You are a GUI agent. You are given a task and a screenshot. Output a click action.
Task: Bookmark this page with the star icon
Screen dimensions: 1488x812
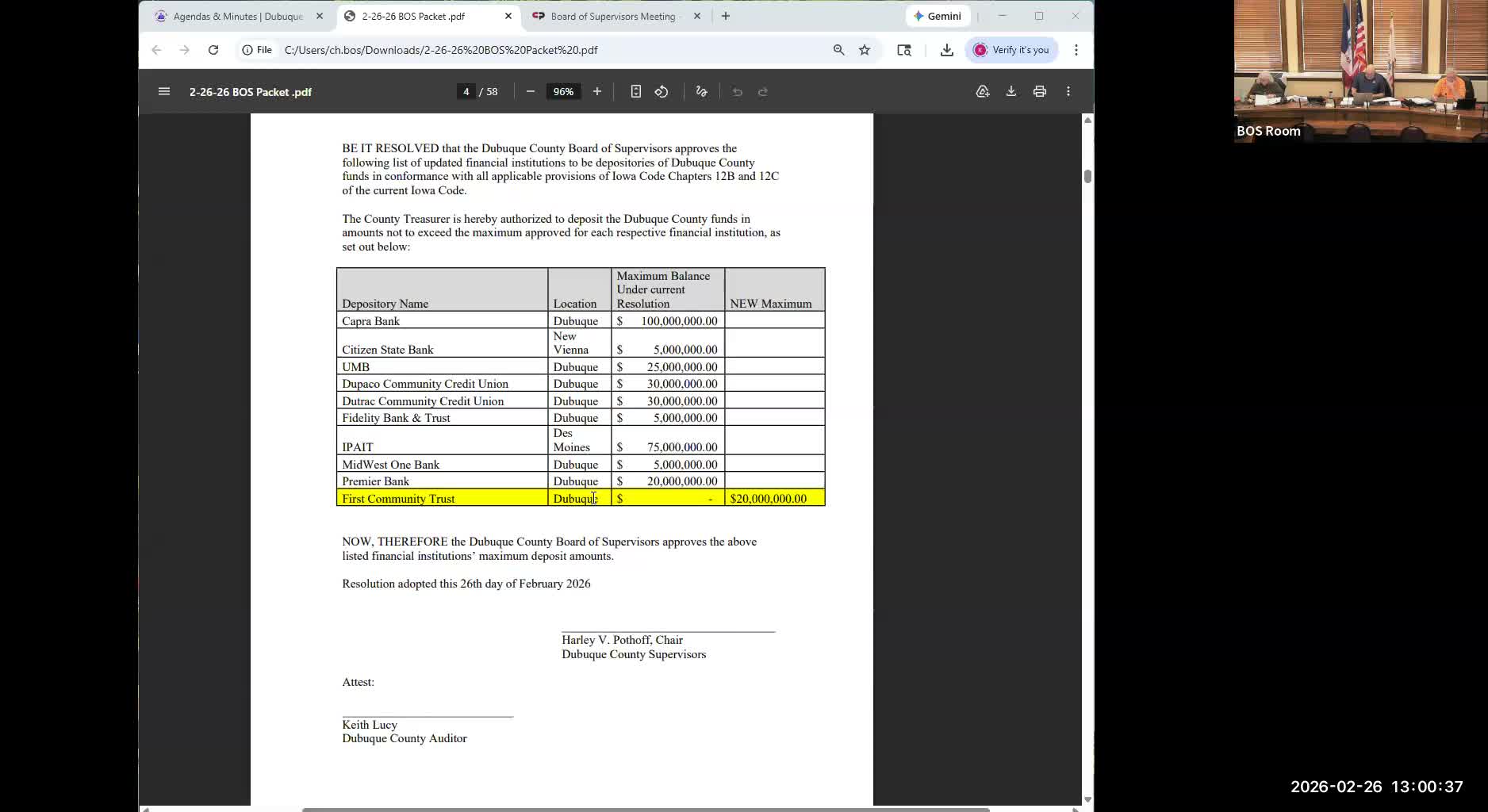point(865,50)
